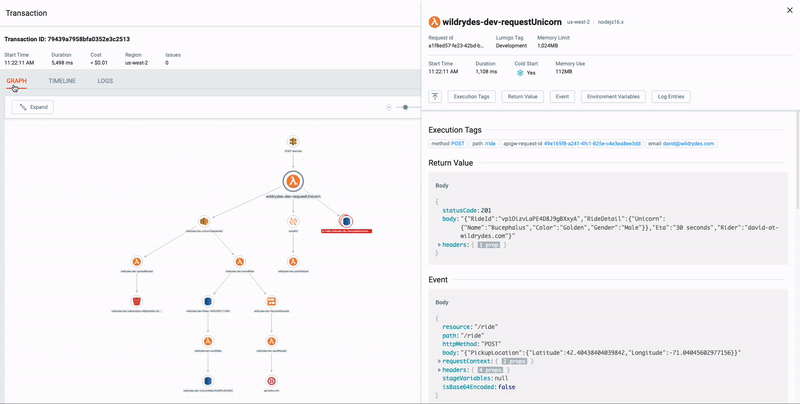
Task: Click the path /ride execution tag
Action: pos(484,144)
